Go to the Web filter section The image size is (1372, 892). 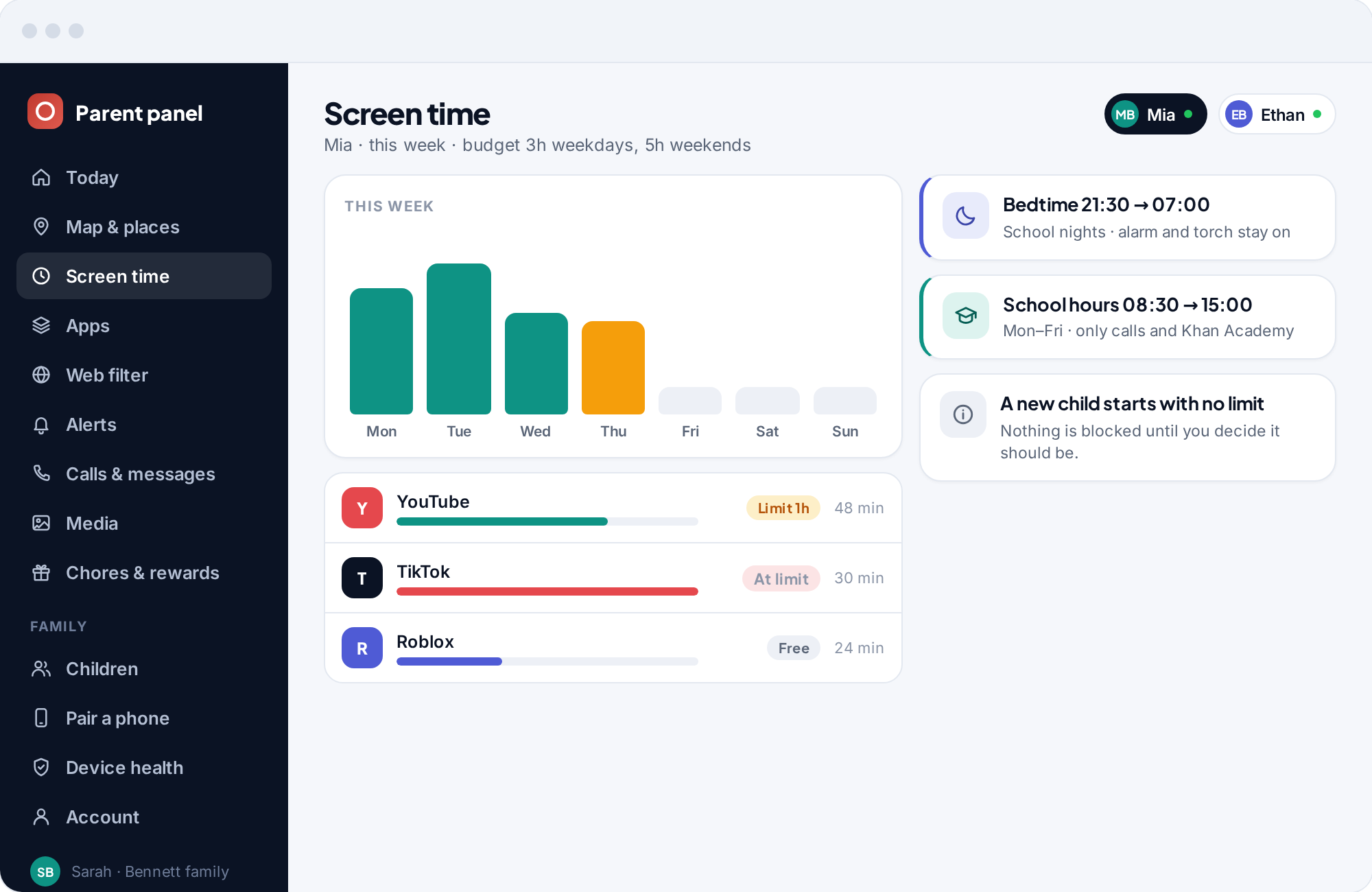(144, 375)
